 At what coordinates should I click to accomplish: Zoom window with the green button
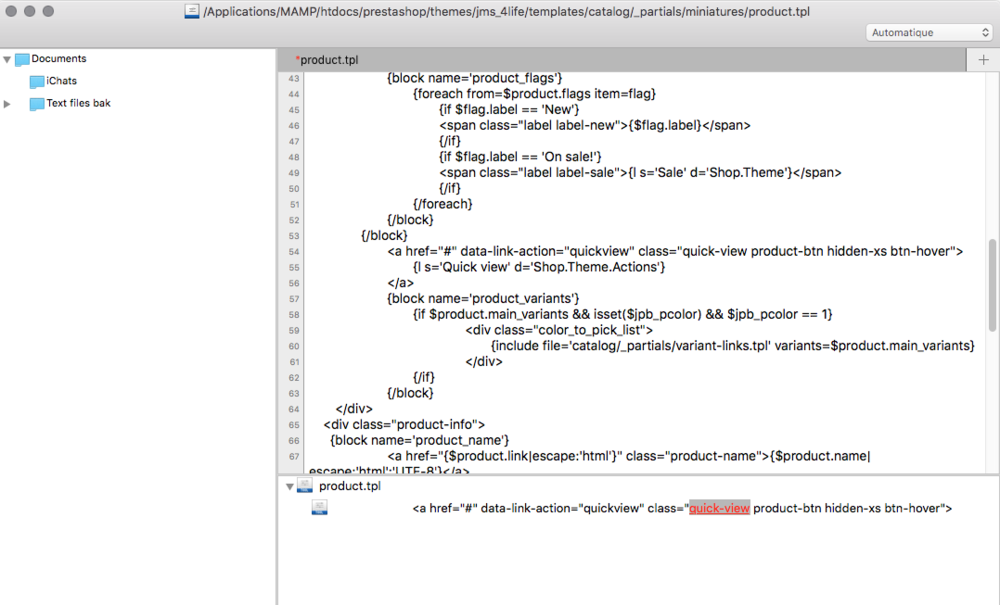click(x=48, y=11)
